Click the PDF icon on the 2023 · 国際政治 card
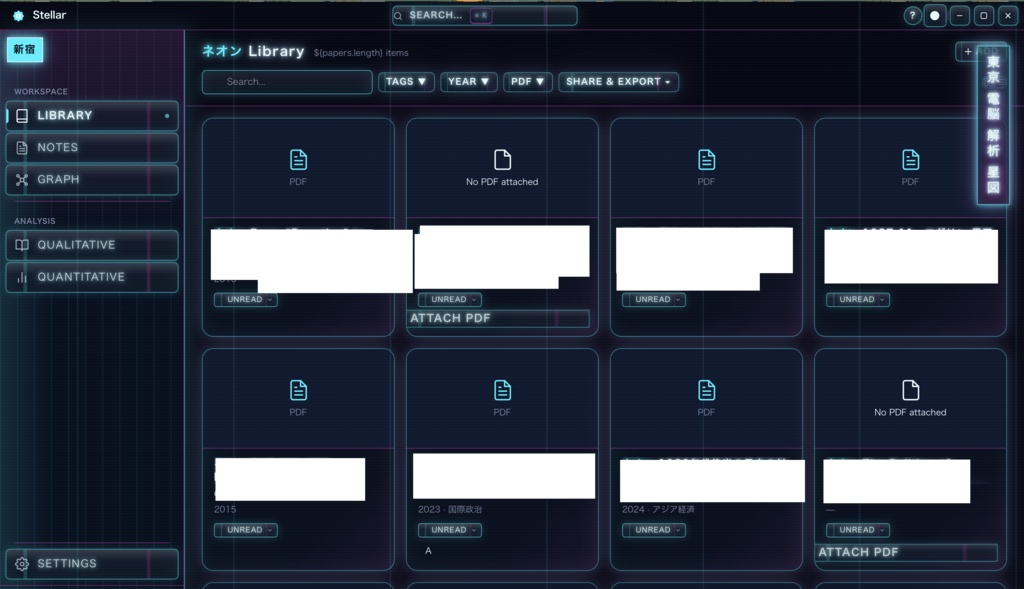 coord(502,390)
